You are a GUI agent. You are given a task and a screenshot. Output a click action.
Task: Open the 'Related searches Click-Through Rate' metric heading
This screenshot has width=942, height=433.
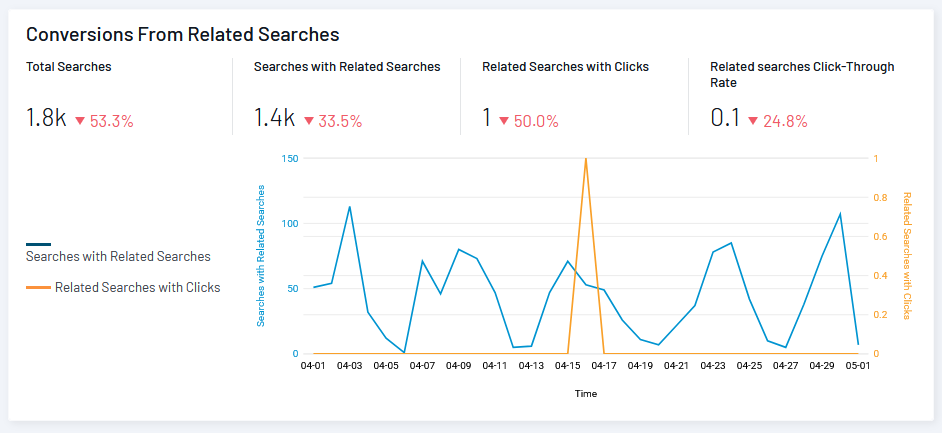click(x=802, y=75)
